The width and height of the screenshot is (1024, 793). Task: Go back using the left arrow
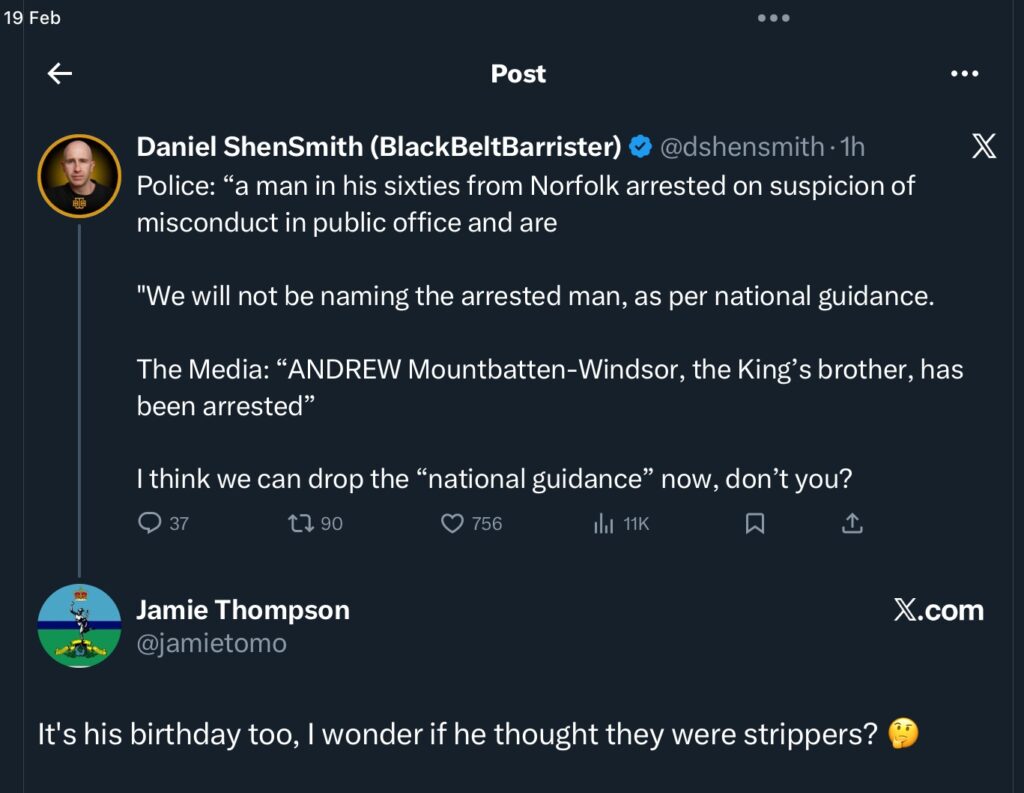[x=60, y=73]
